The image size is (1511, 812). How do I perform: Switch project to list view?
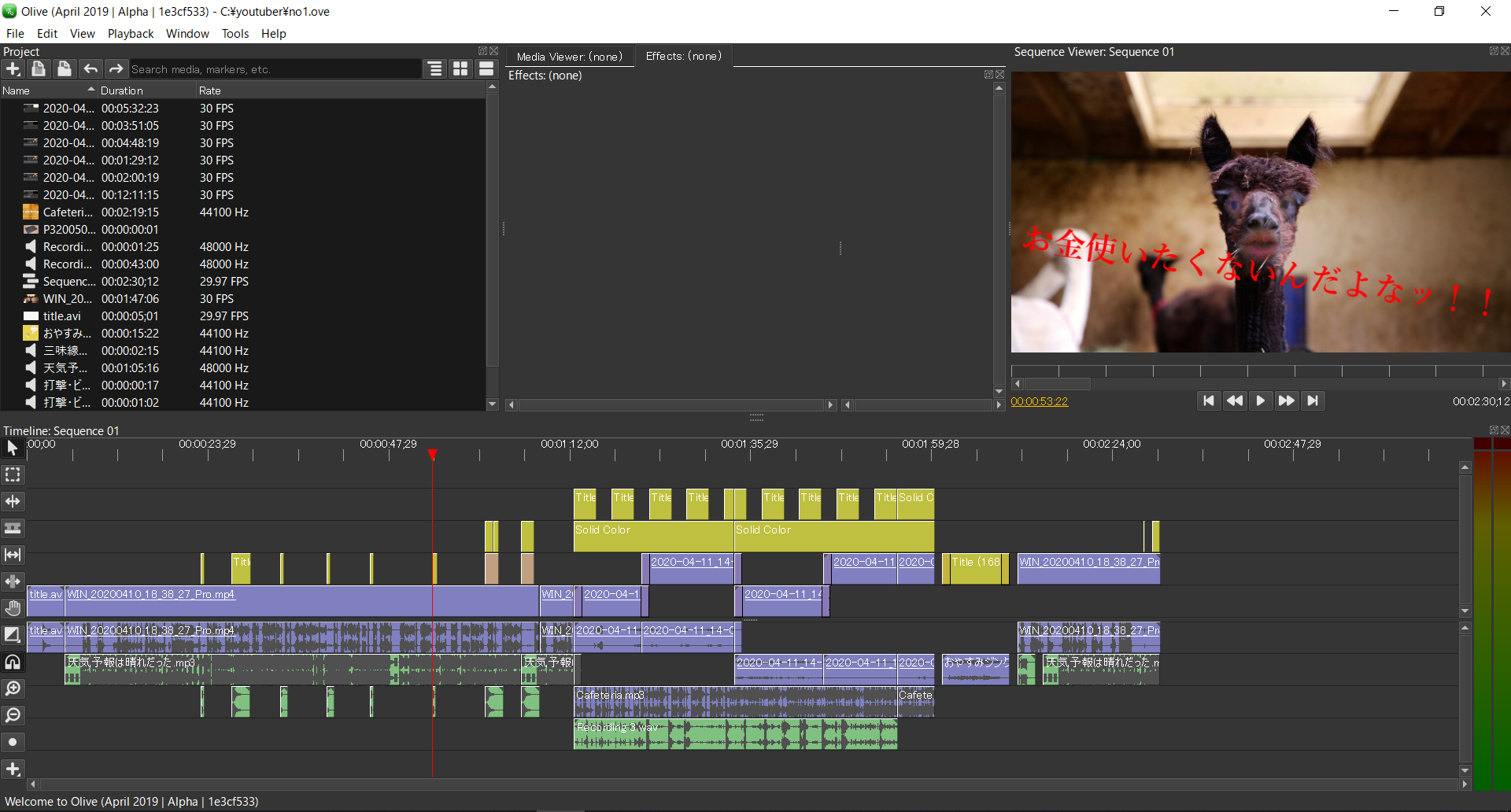pyautogui.click(x=486, y=69)
